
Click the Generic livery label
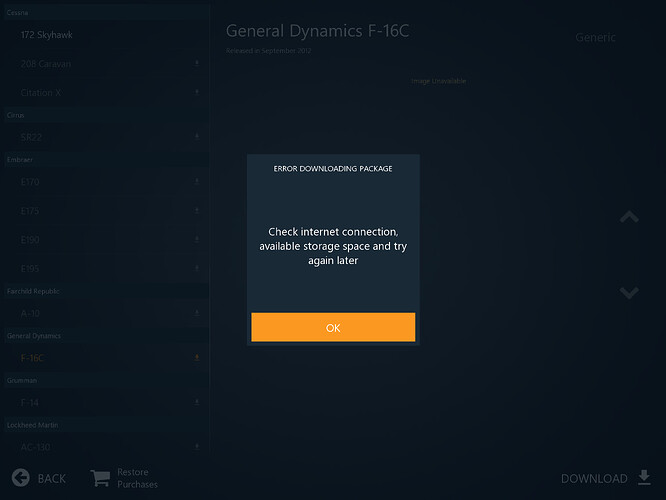[x=595, y=37]
